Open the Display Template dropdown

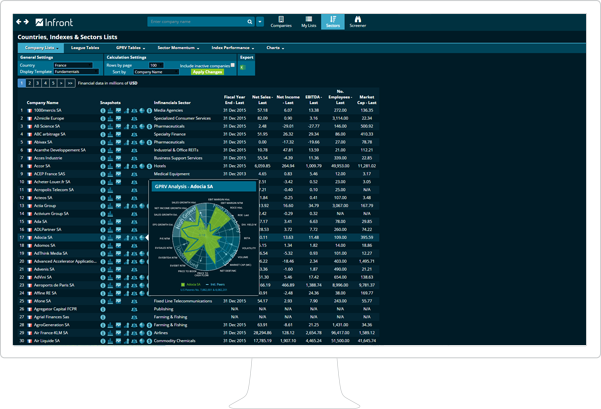click(76, 72)
